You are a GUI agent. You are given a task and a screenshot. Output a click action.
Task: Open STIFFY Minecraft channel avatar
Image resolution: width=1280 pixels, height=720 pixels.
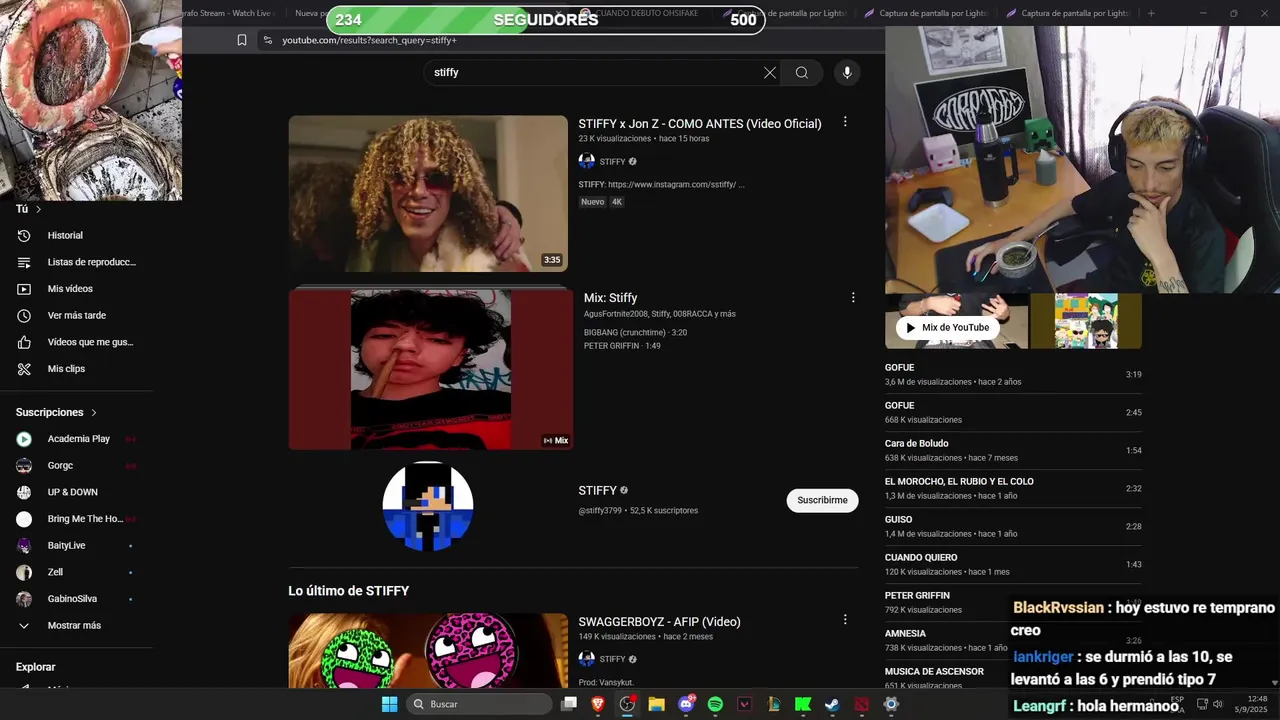[x=428, y=506]
